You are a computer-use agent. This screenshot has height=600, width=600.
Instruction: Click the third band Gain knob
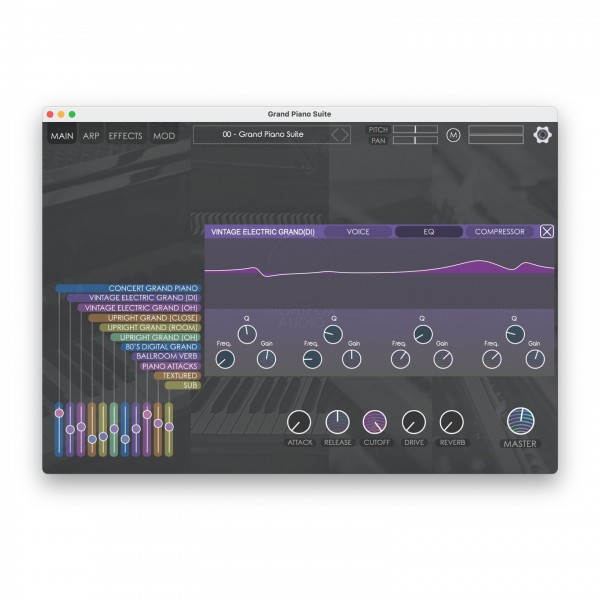[443, 359]
